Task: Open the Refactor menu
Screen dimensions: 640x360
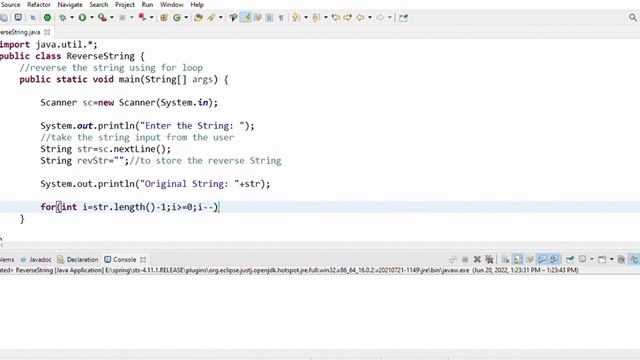Action: [39, 4]
